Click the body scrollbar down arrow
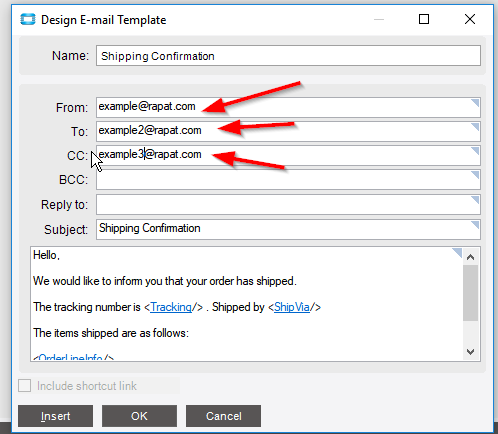The width and height of the screenshot is (498, 434). coord(471,352)
